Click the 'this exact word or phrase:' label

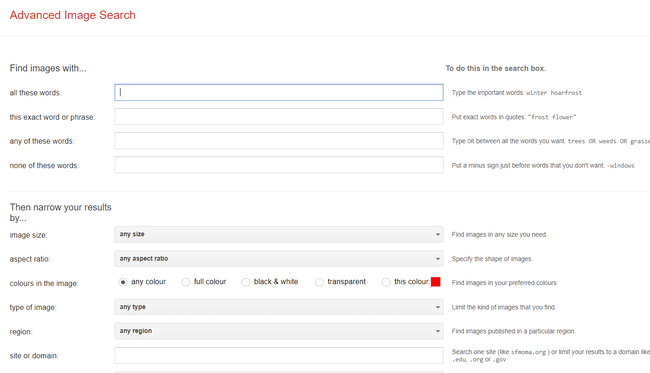(x=52, y=117)
